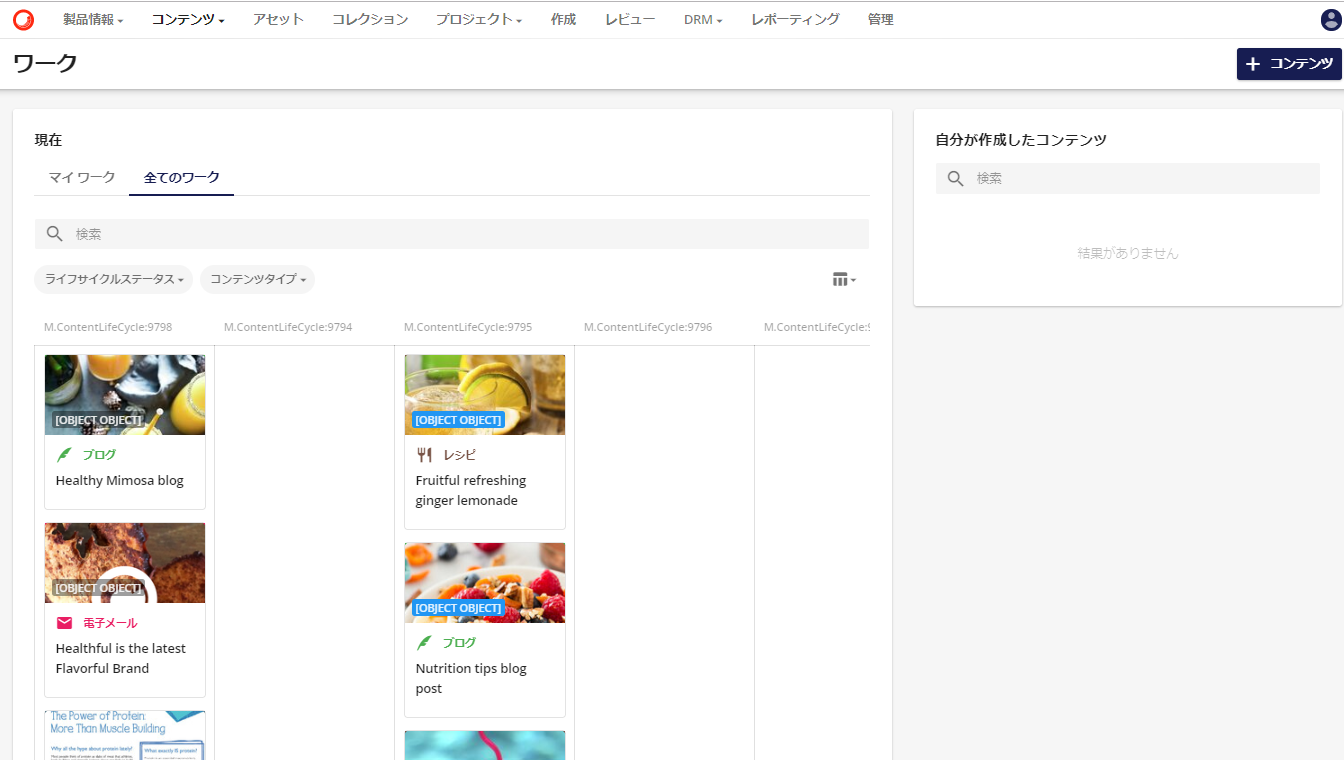Click column header M.ContentLifeCycle:9796
Image resolution: width=1344 pixels, height=760 pixels.
coord(648,327)
